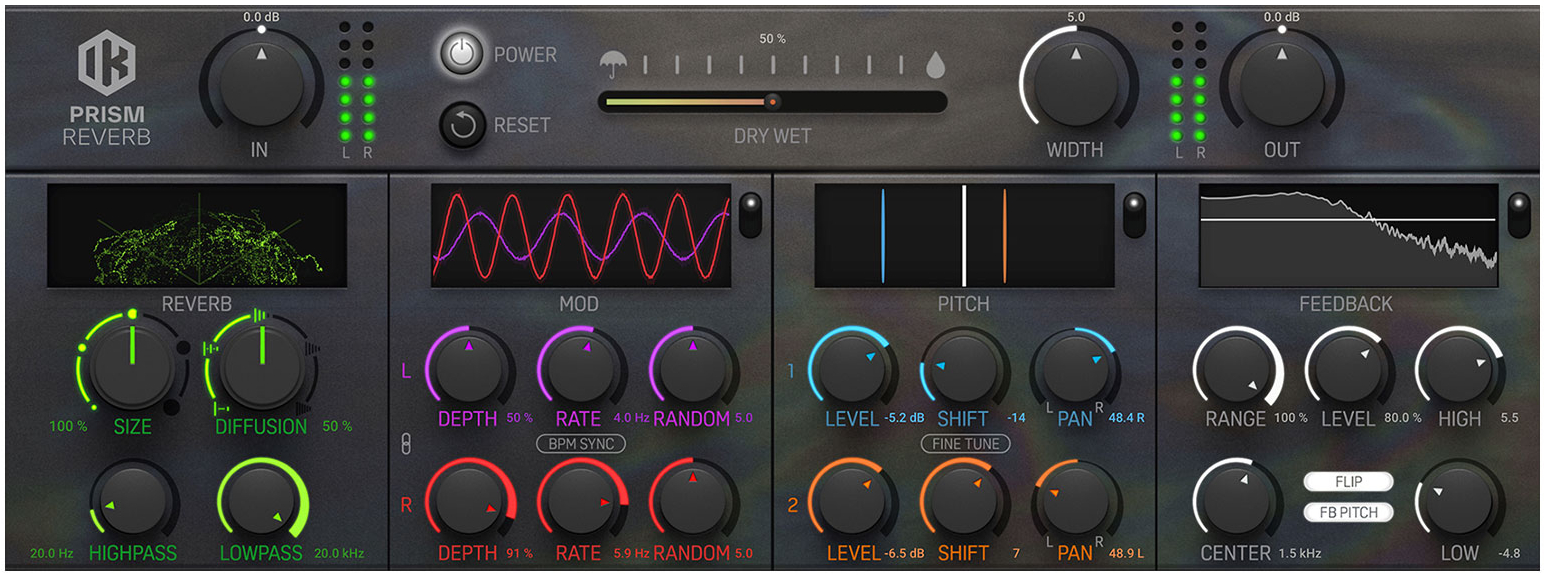Screen dimensions: 1544x575
Task: Click the red R RANDOM knob
Action: pos(693,501)
